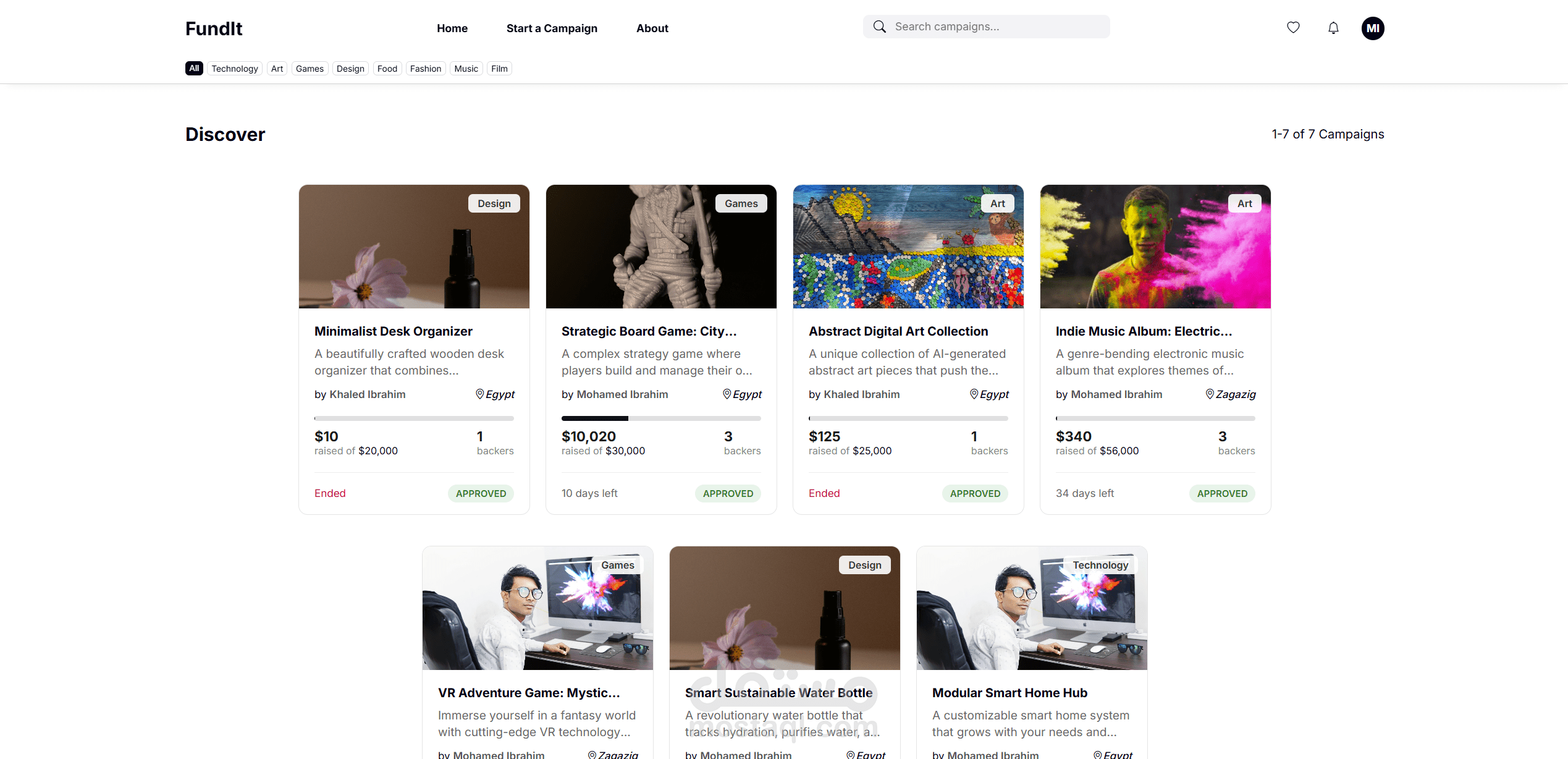Select the All category filter

click(x=194, y=68)
